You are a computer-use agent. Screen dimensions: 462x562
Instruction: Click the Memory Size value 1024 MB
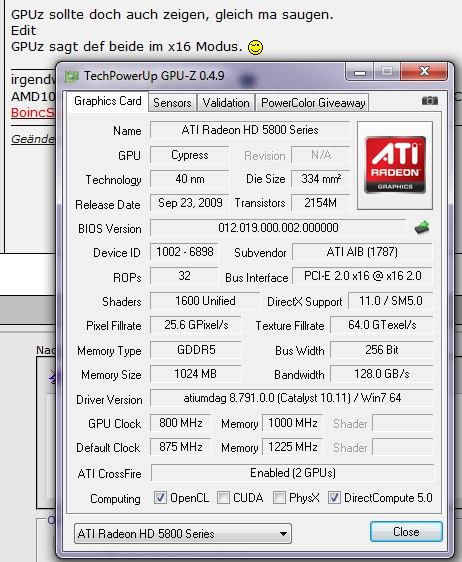pos(196,374)
